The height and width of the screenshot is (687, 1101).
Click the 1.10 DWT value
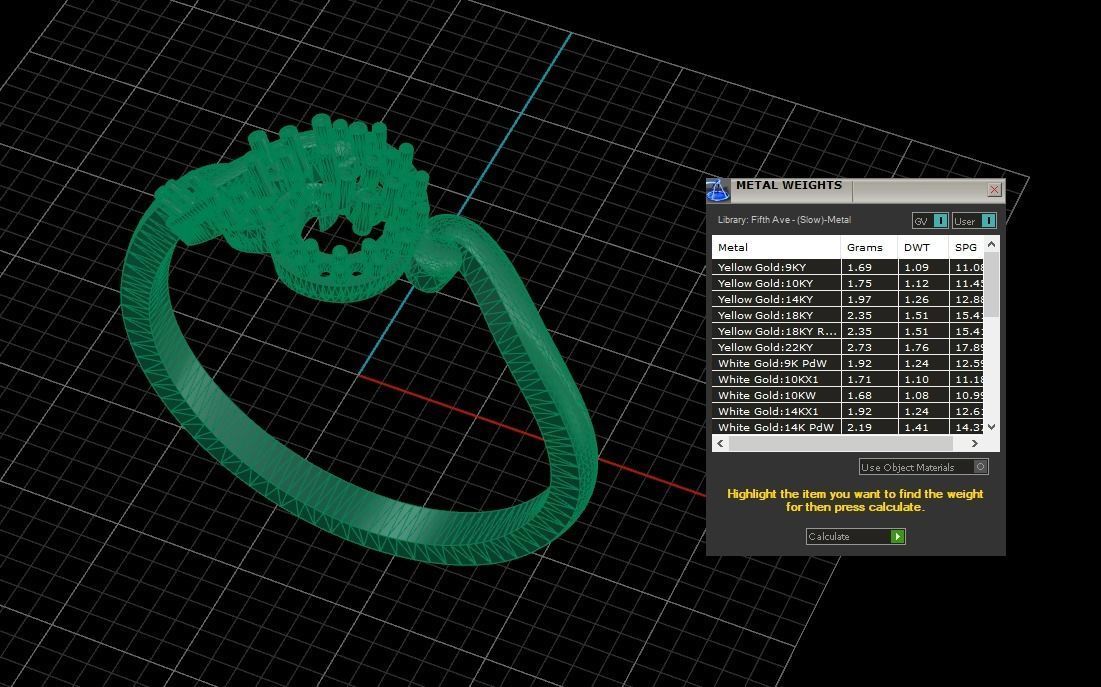click(x=916, y=379)
